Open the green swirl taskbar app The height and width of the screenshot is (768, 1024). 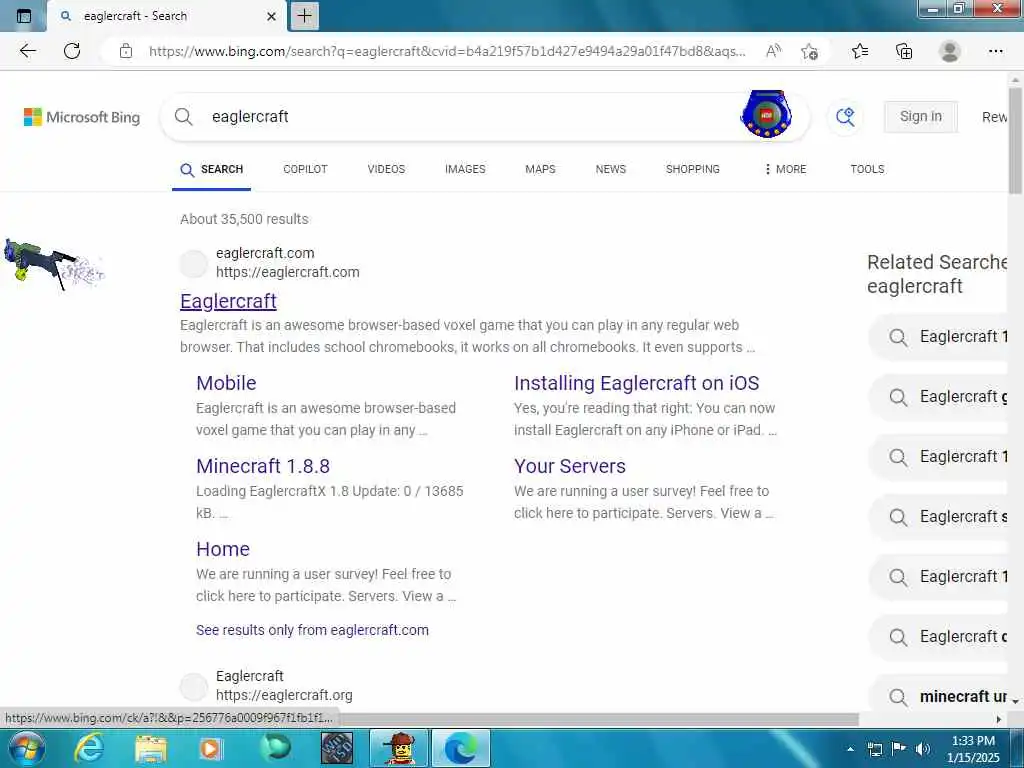point(276,748)
